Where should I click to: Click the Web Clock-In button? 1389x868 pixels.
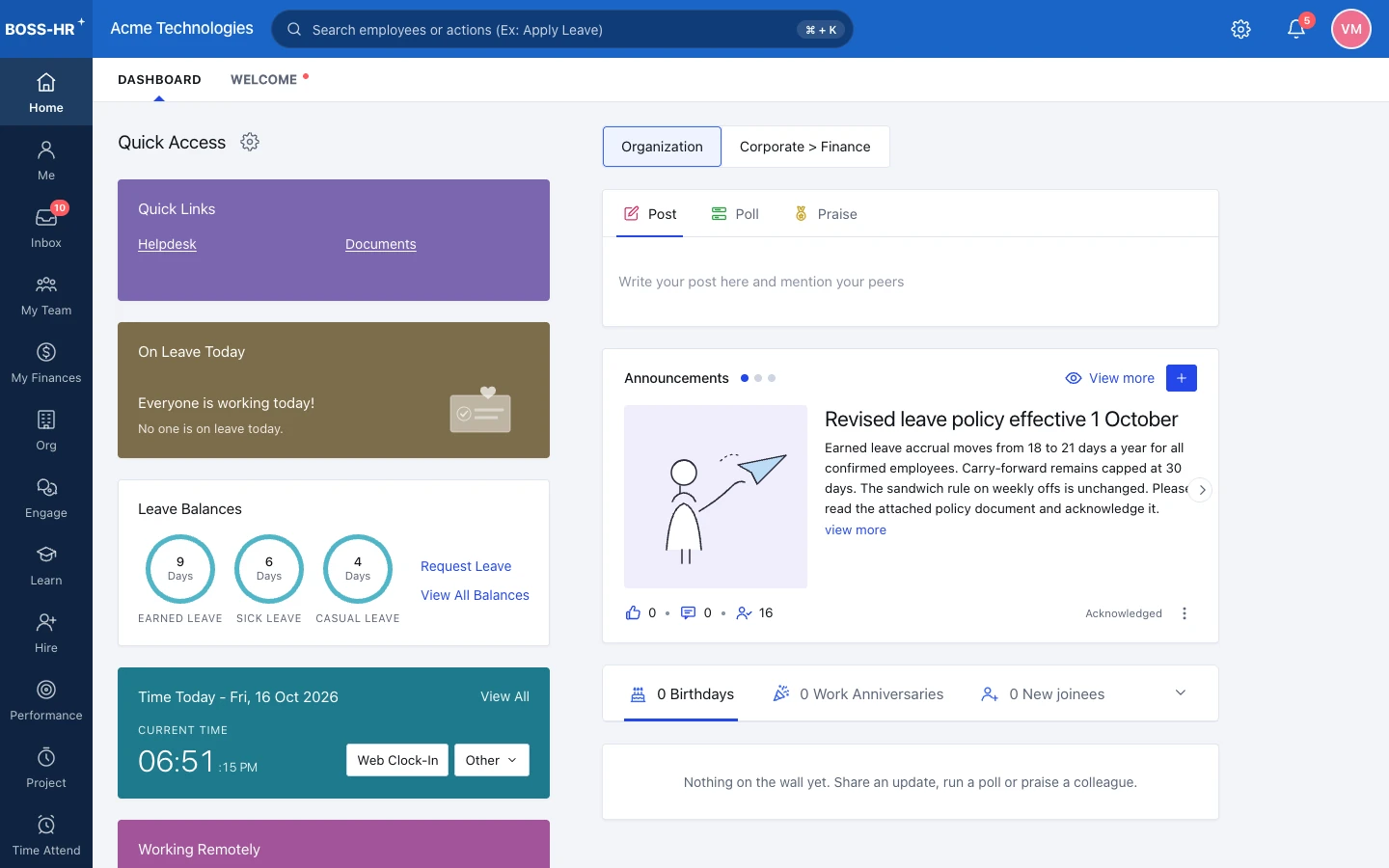coord(397,760)
